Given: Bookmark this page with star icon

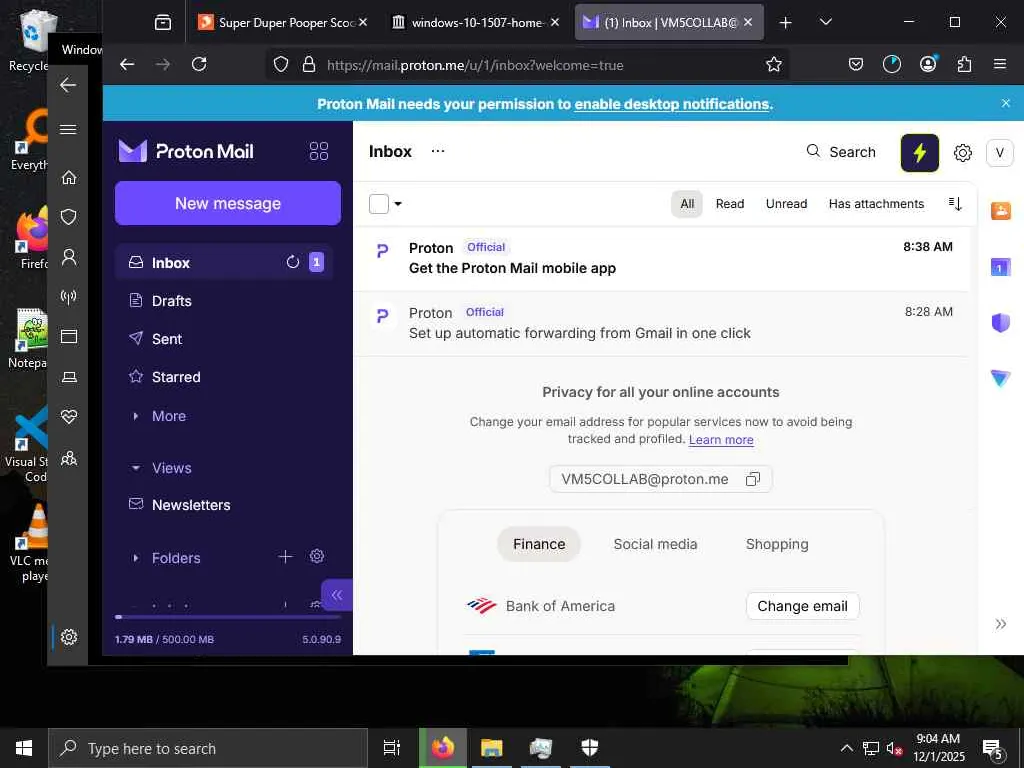Looking at the screenshot, I should click(773, 64).
